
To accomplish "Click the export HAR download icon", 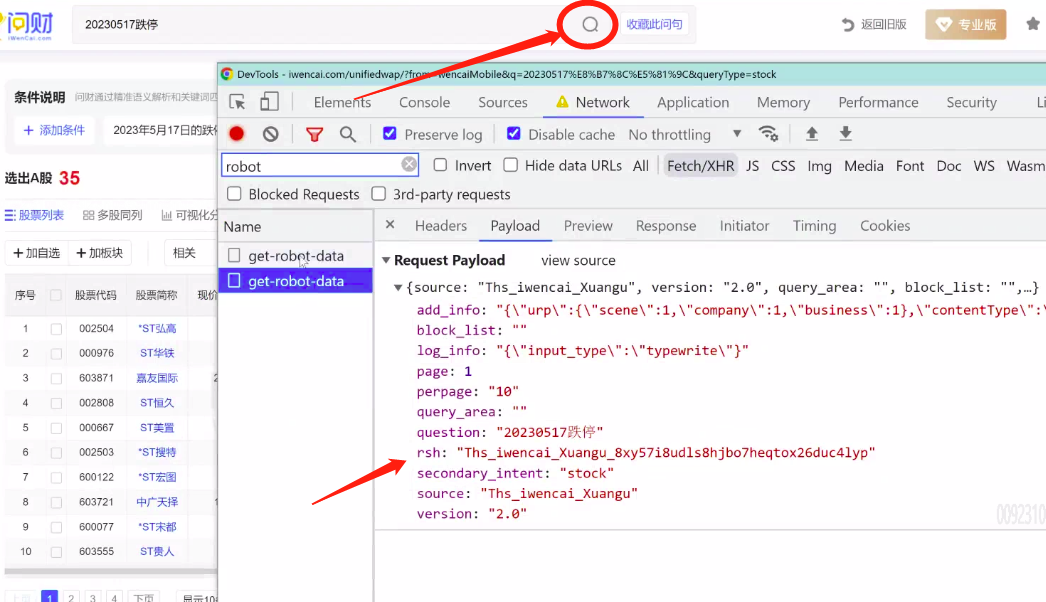I will (x=845, y=133).
